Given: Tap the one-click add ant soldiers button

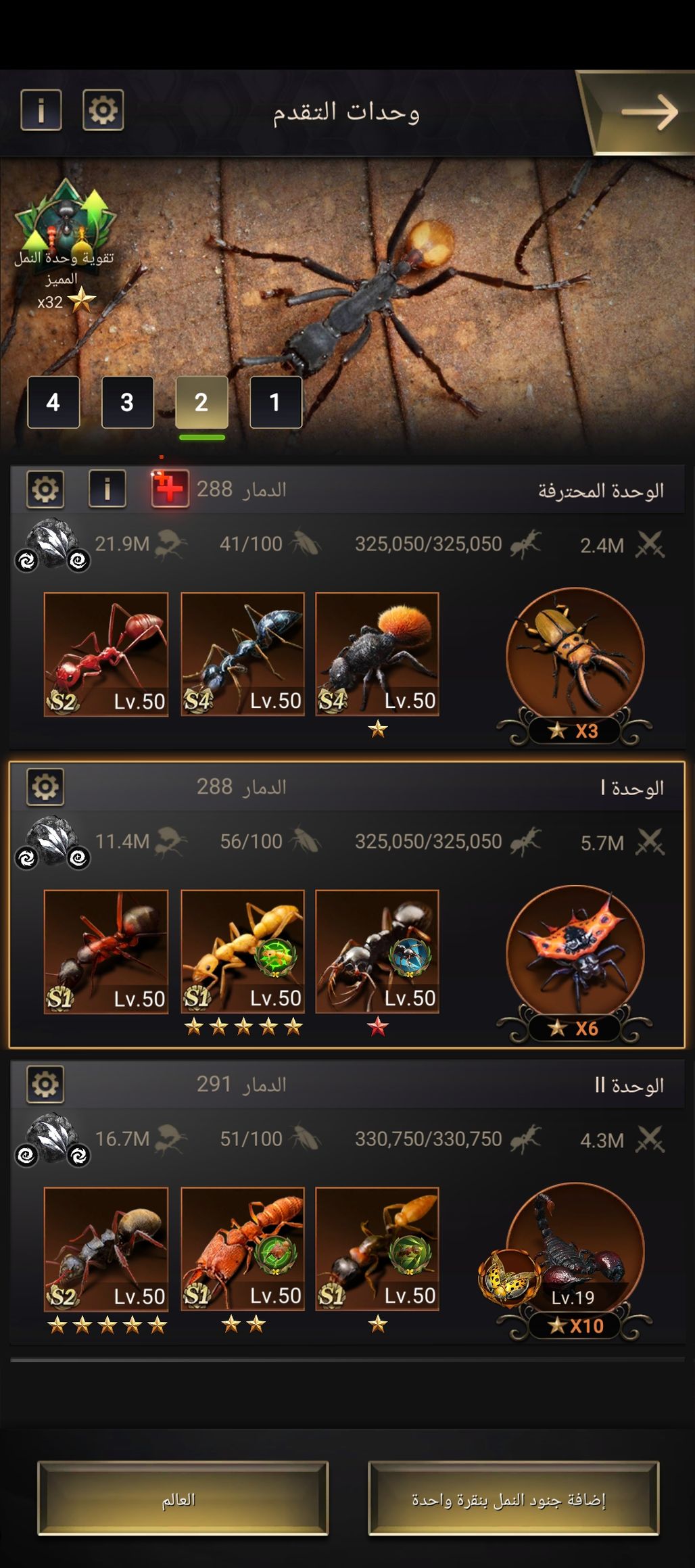Looking at the screenshot, I should pyautogui.click(x=513, y=1498).
